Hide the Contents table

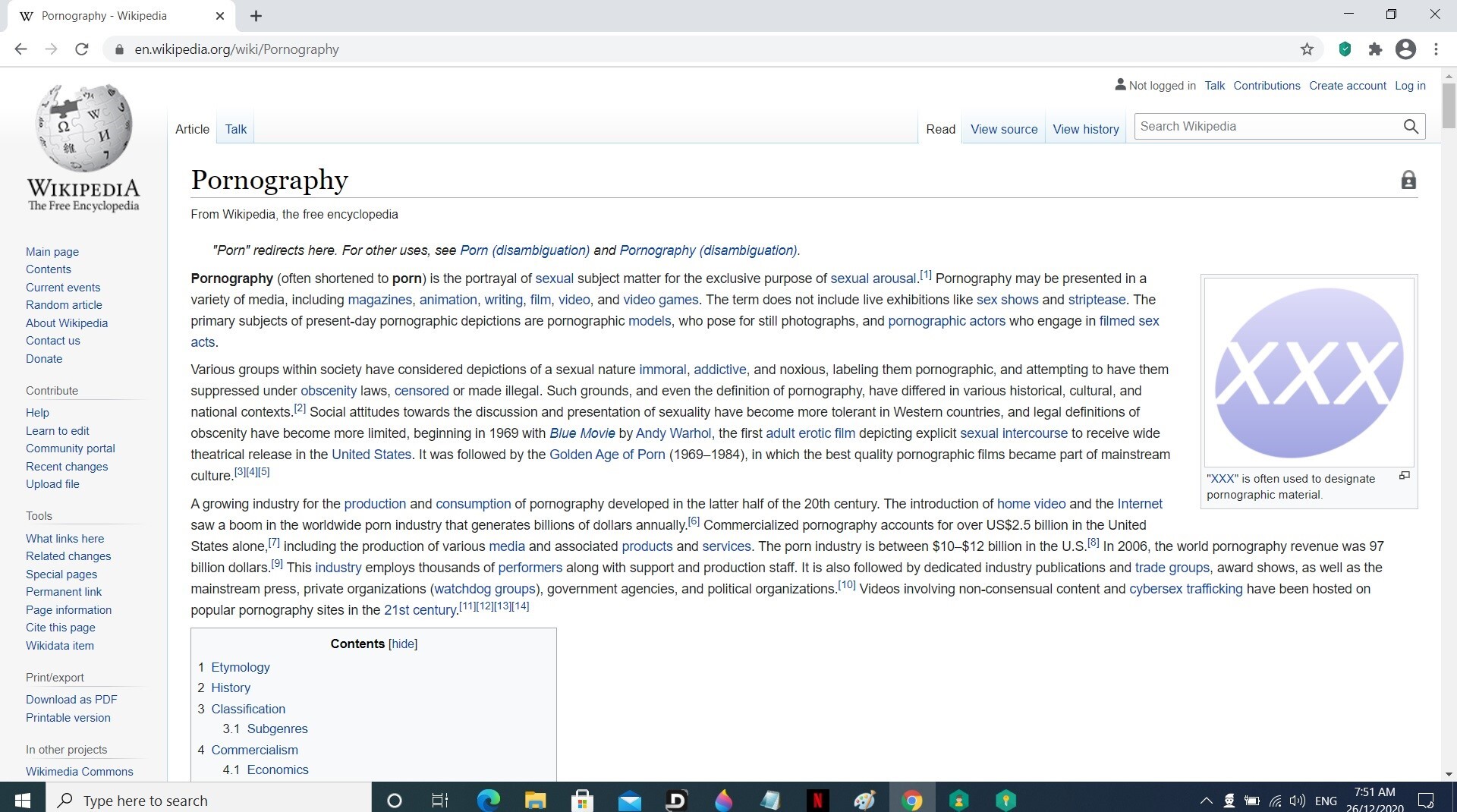pyautogui.click(x=403, y=644)
